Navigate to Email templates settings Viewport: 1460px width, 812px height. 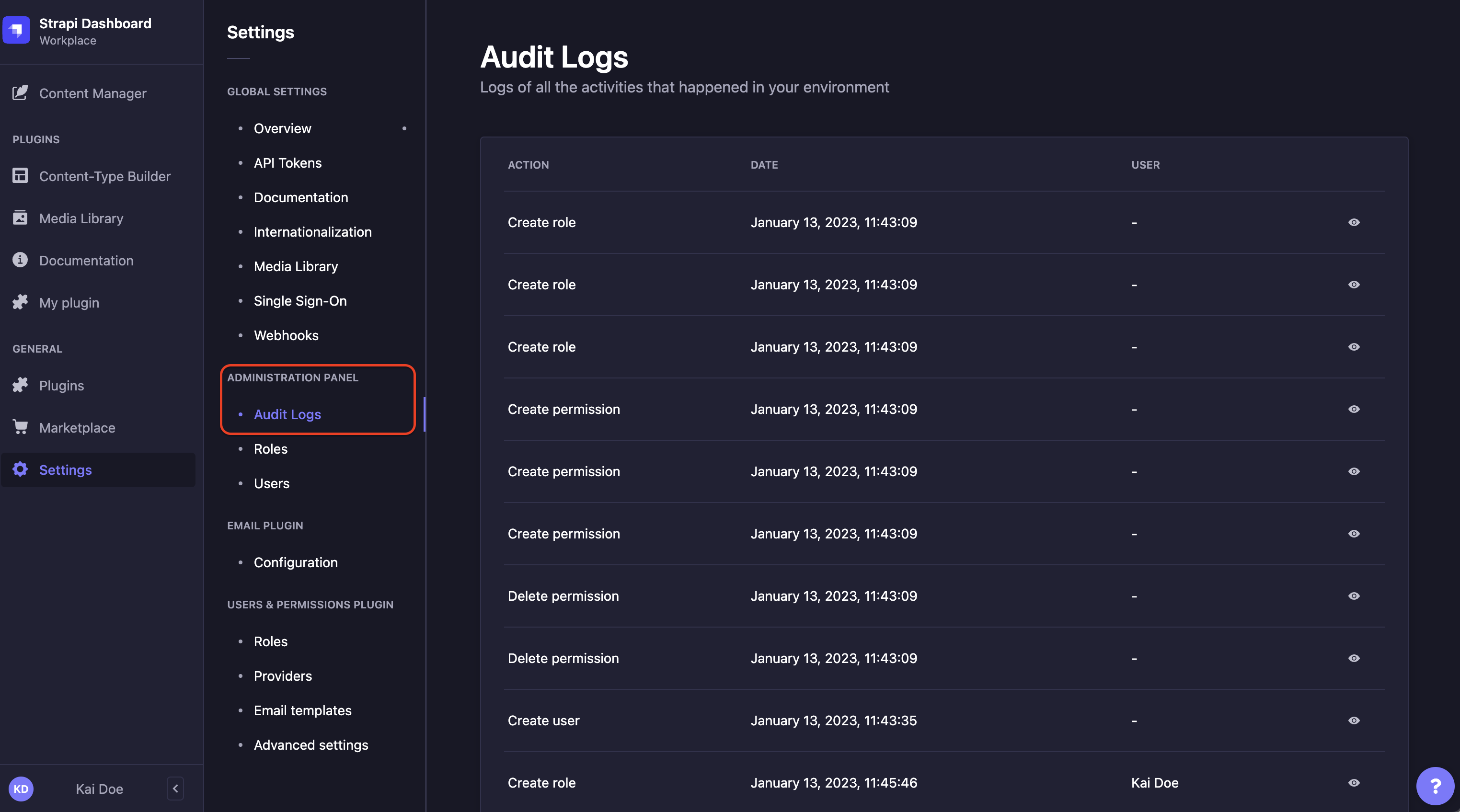[302, 710]
